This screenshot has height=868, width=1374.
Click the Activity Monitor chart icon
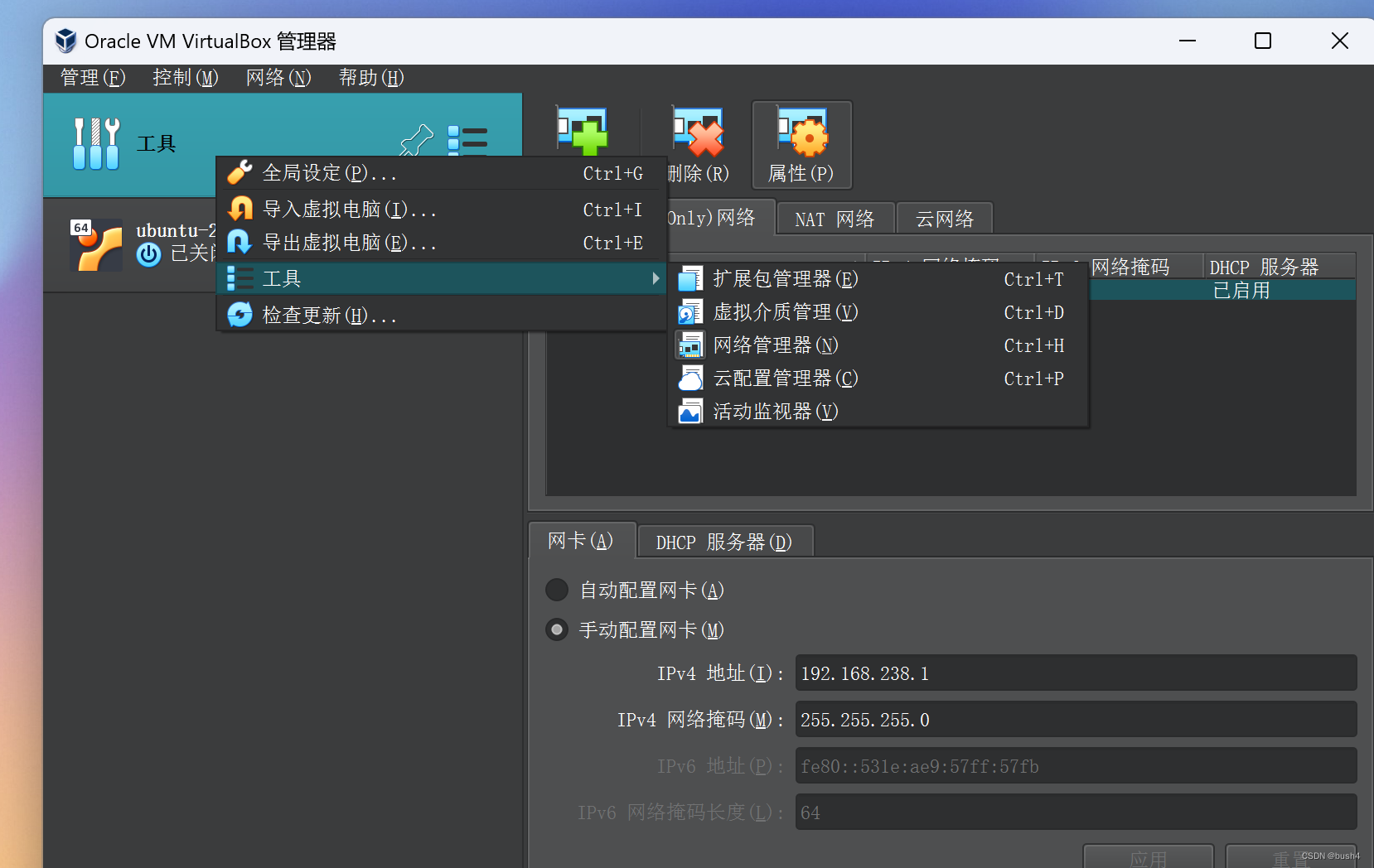(690, 412)
